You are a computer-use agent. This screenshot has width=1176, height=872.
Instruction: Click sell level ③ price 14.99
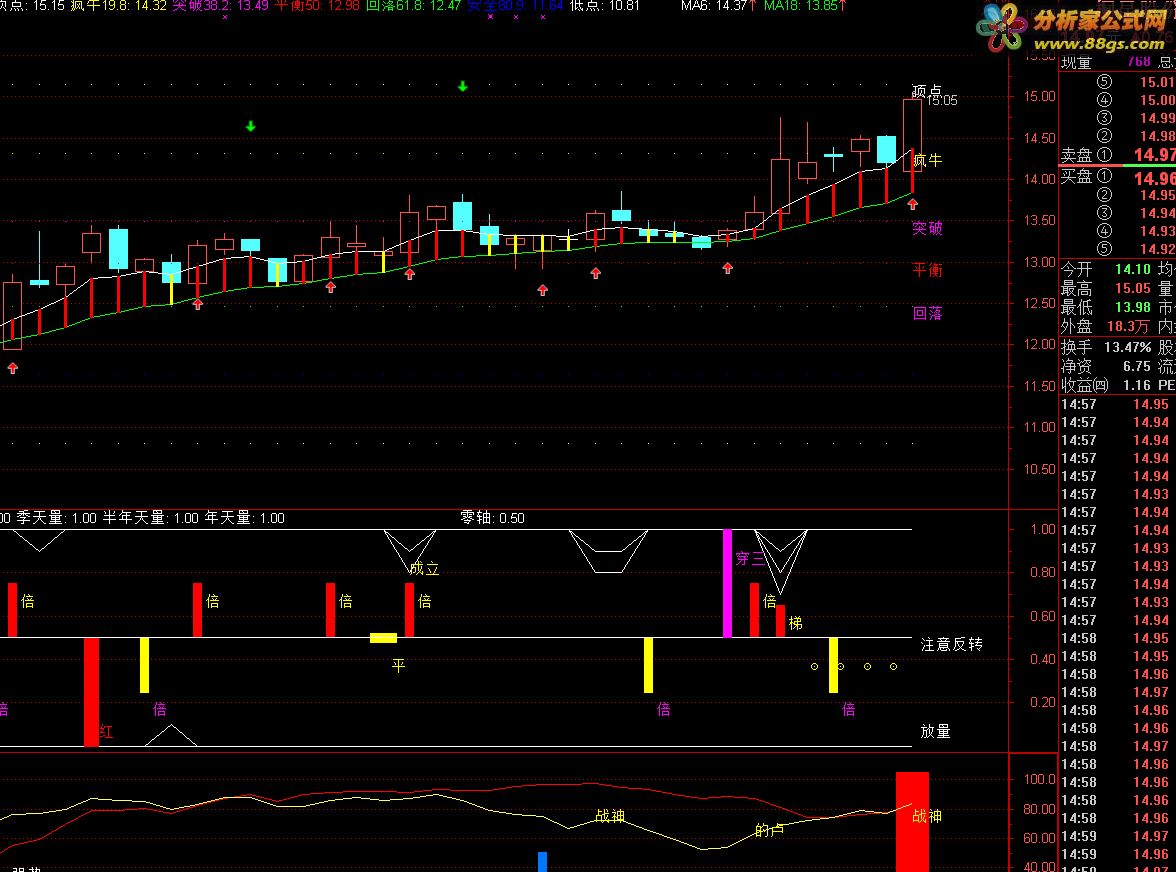click(1156, 118)
